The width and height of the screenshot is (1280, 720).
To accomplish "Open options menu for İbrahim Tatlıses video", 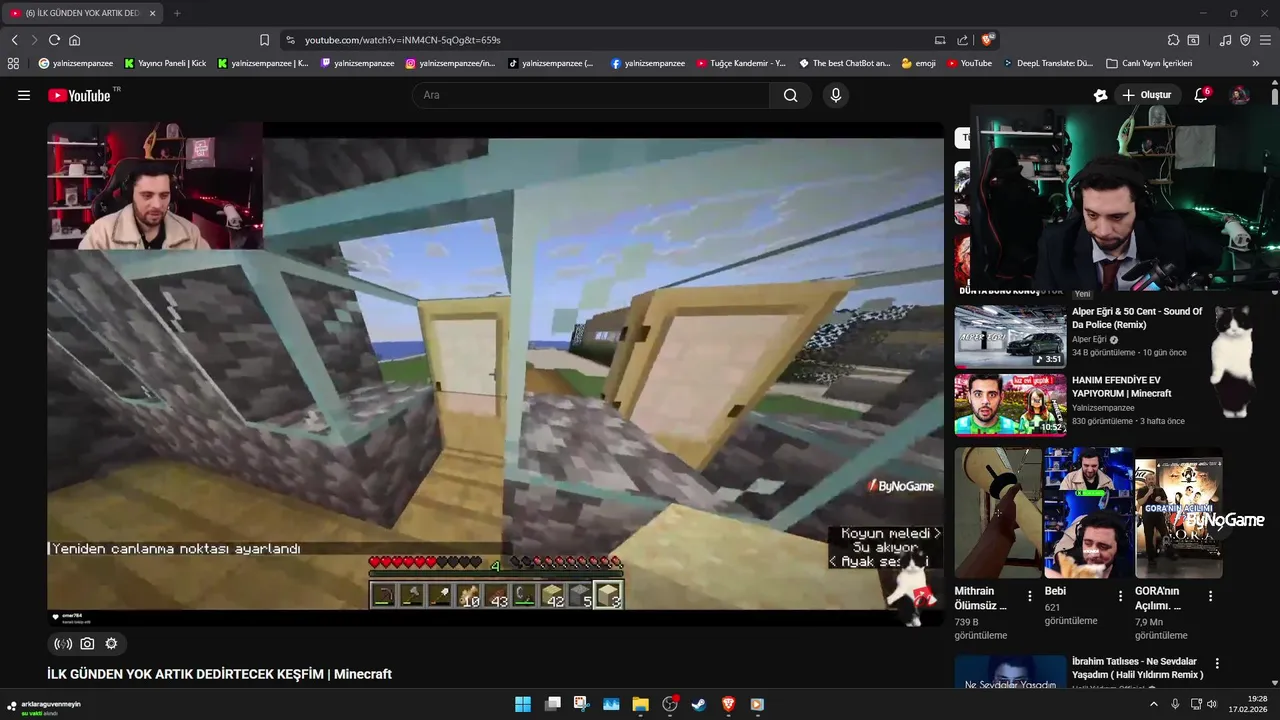I will [x=1217, y=664].
